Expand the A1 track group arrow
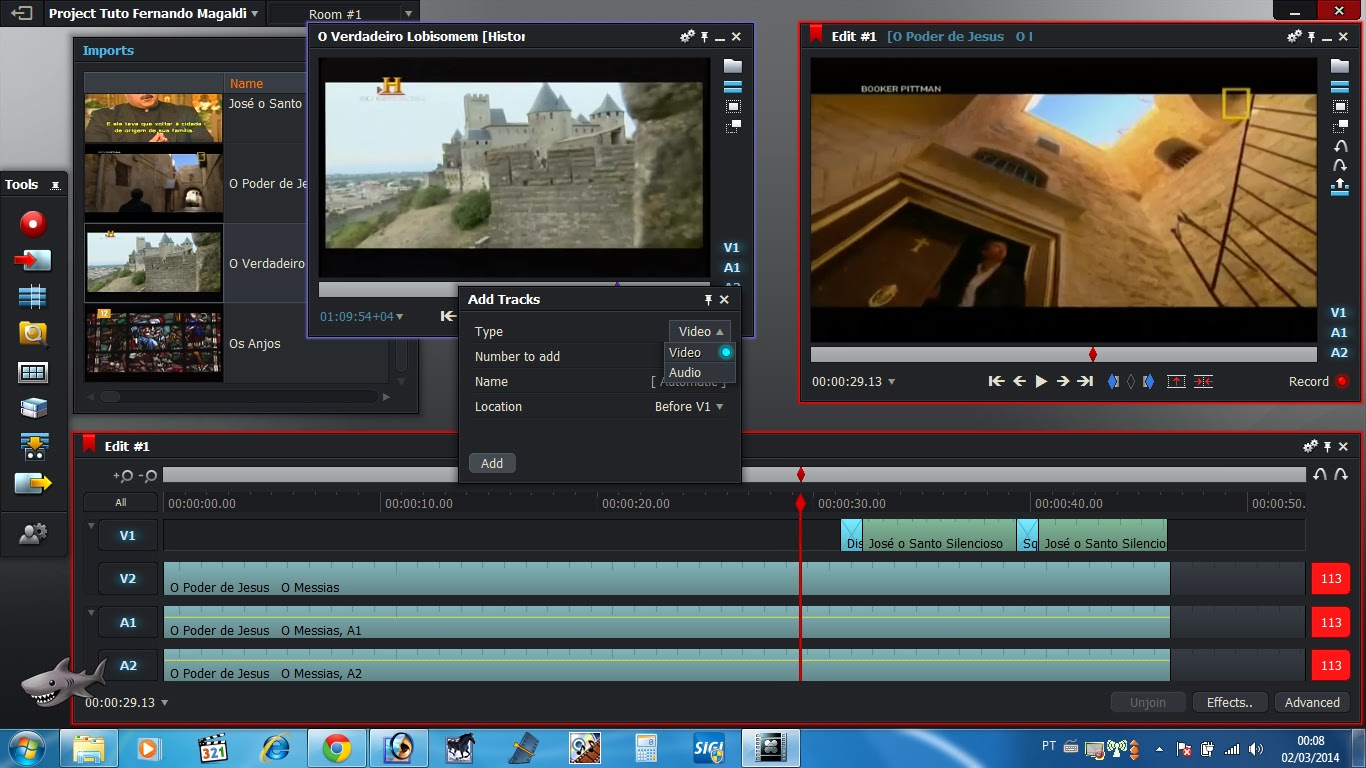The height and width of the screenshot is (768, 1366). [91, 613]
